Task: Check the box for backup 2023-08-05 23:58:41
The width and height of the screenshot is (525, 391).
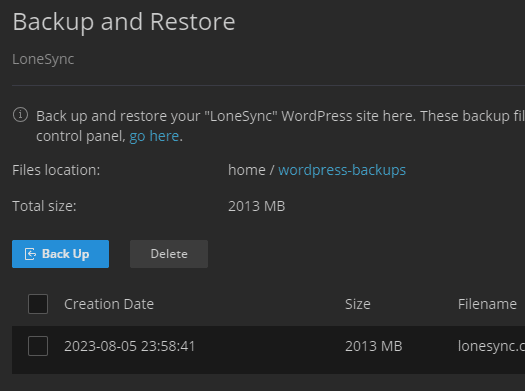Action: pyautogui.click(x=38, y=346)
